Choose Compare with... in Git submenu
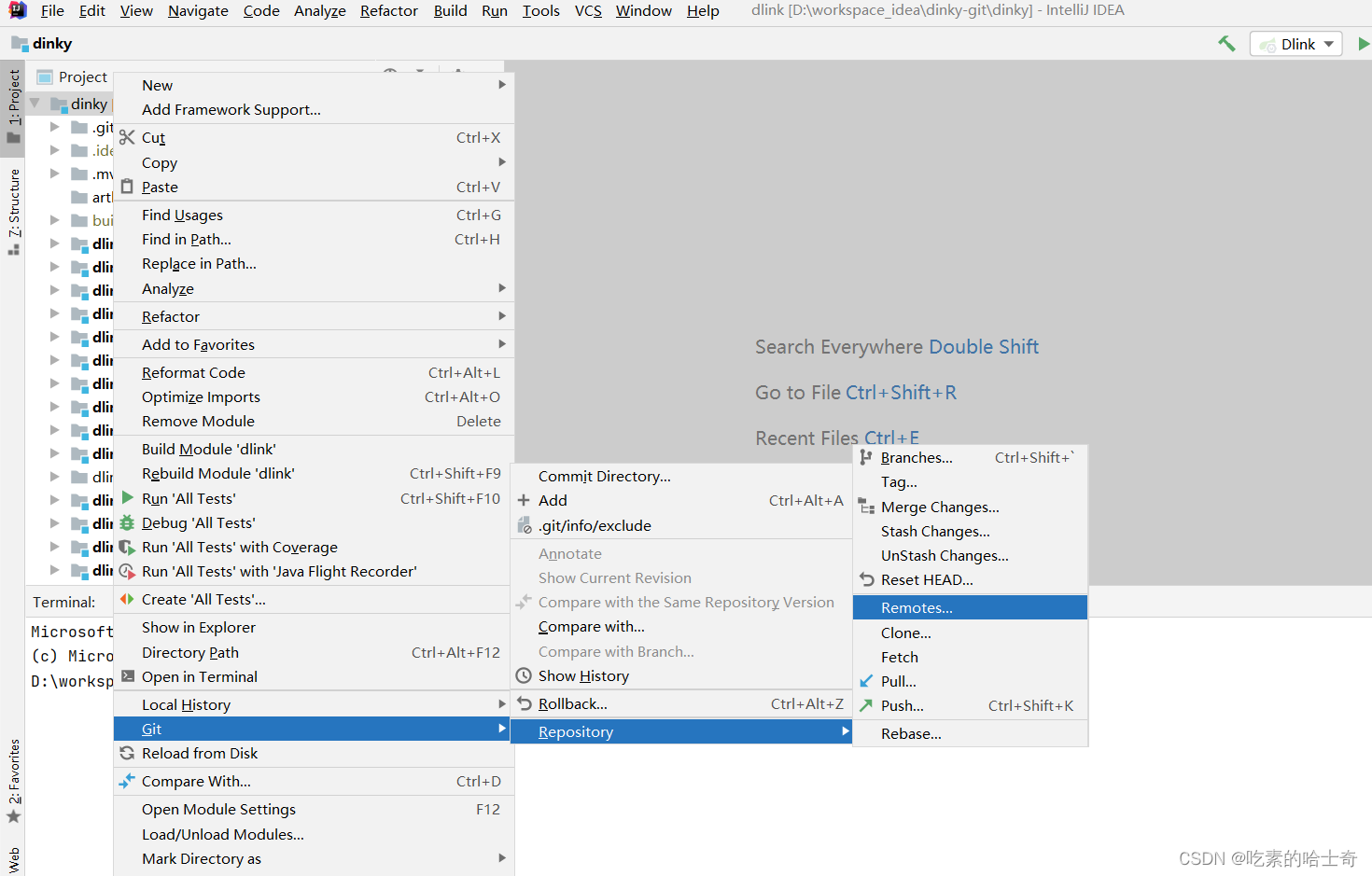 680,627
